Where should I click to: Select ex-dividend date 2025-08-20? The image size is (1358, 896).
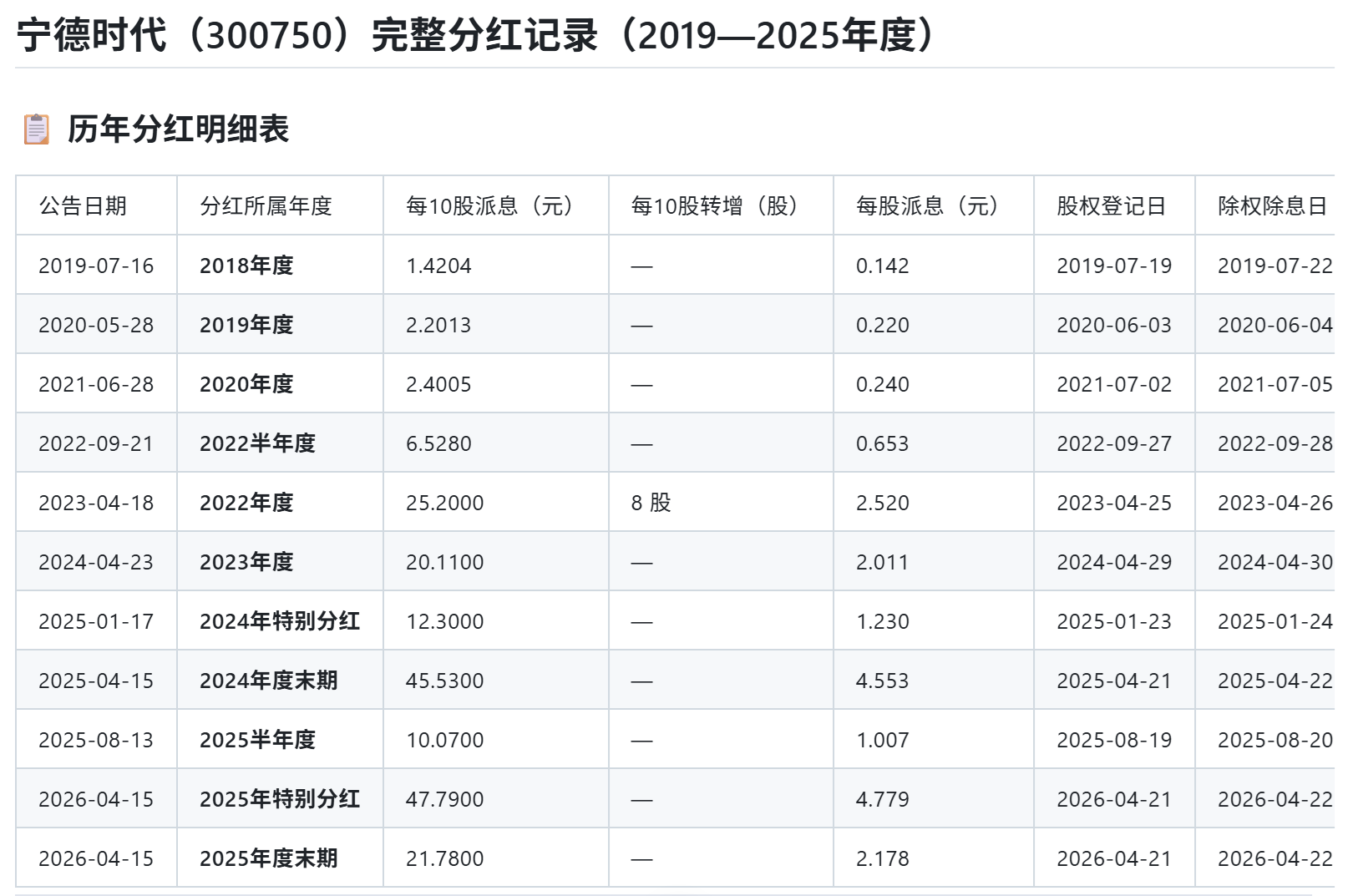click(x=1275, y=740)
